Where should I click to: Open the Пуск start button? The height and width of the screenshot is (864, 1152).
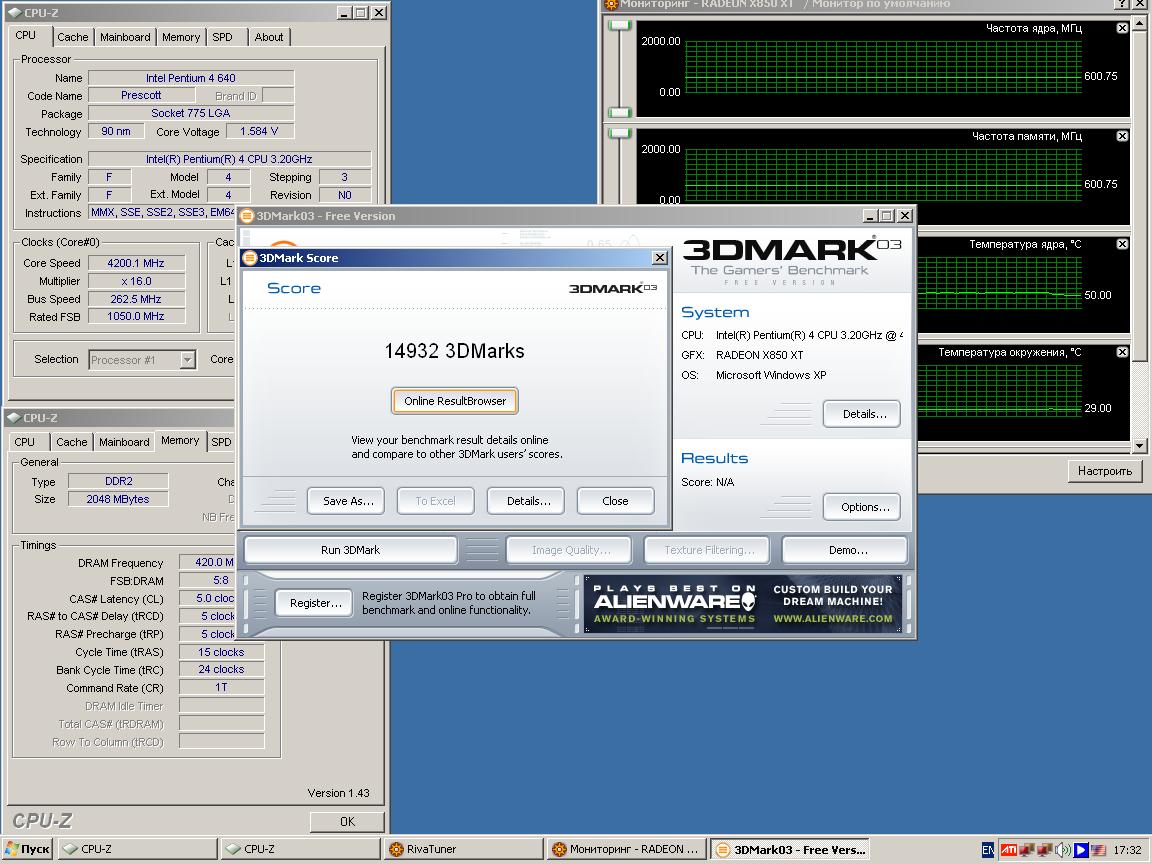pos(27,849)
